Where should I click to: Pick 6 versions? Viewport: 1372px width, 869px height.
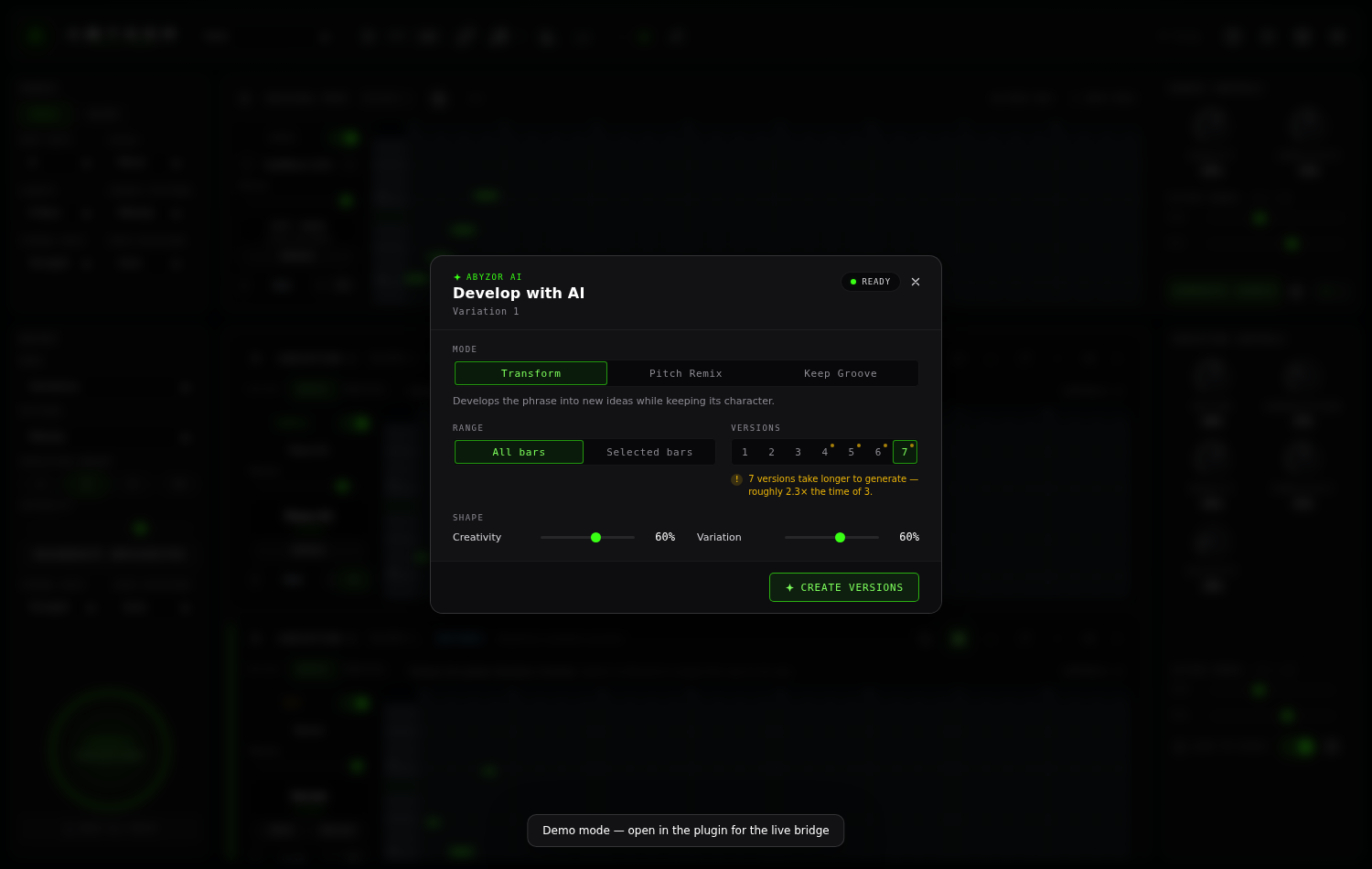coord(878,452)
